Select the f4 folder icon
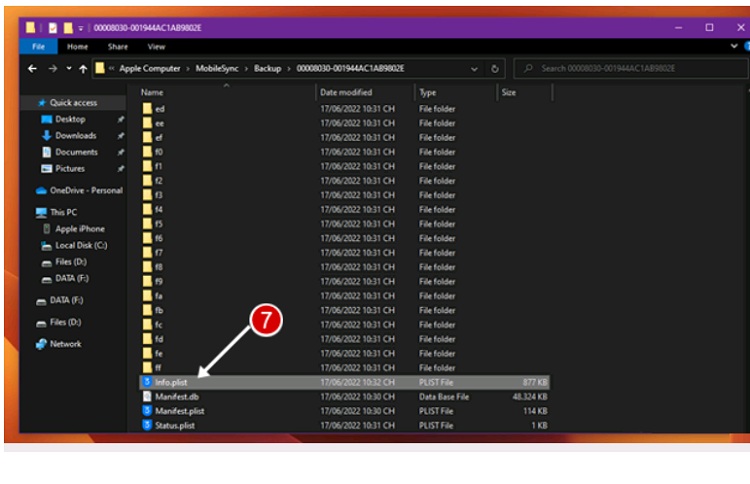The width and height of the screenshot is (750, 484). click(147, 209)
